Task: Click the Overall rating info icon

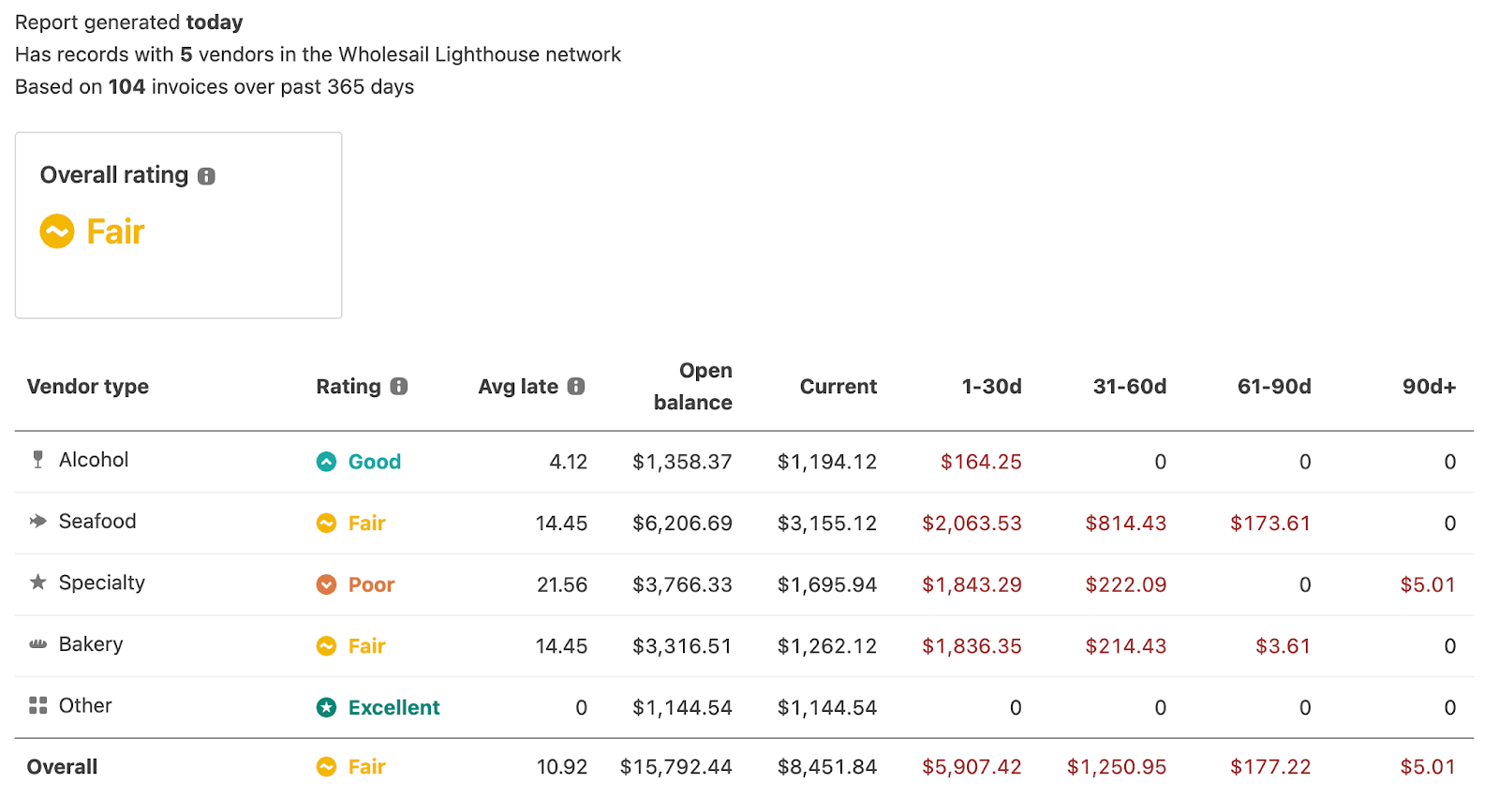Action: coord(207,176)
